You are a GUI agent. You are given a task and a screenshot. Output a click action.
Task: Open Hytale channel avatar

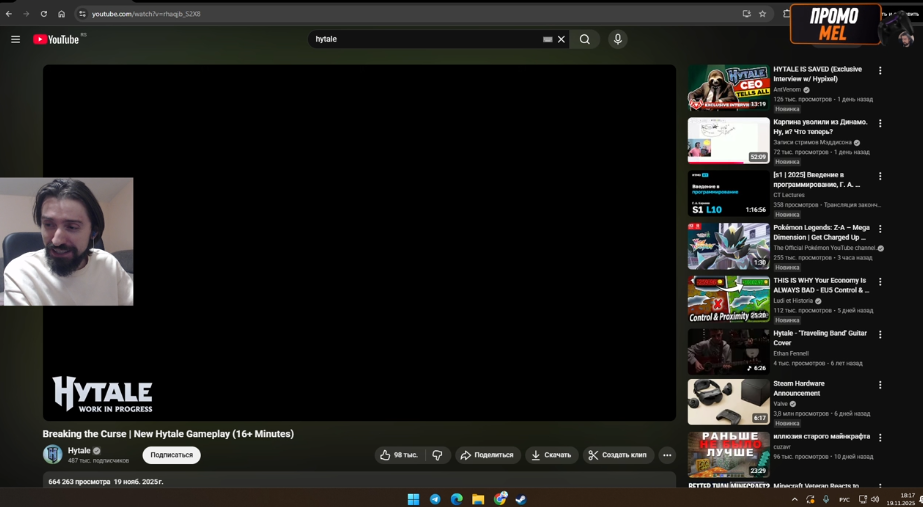click(52, 454)
